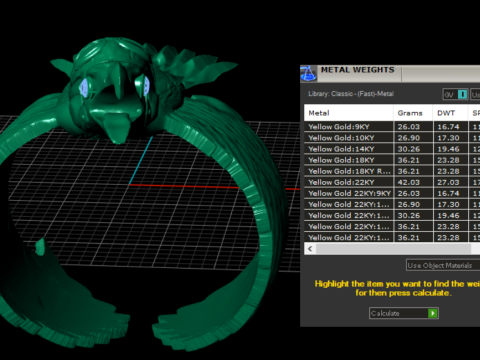
Task: Select the Yellow Gold:14KY row
Action: 392,149
